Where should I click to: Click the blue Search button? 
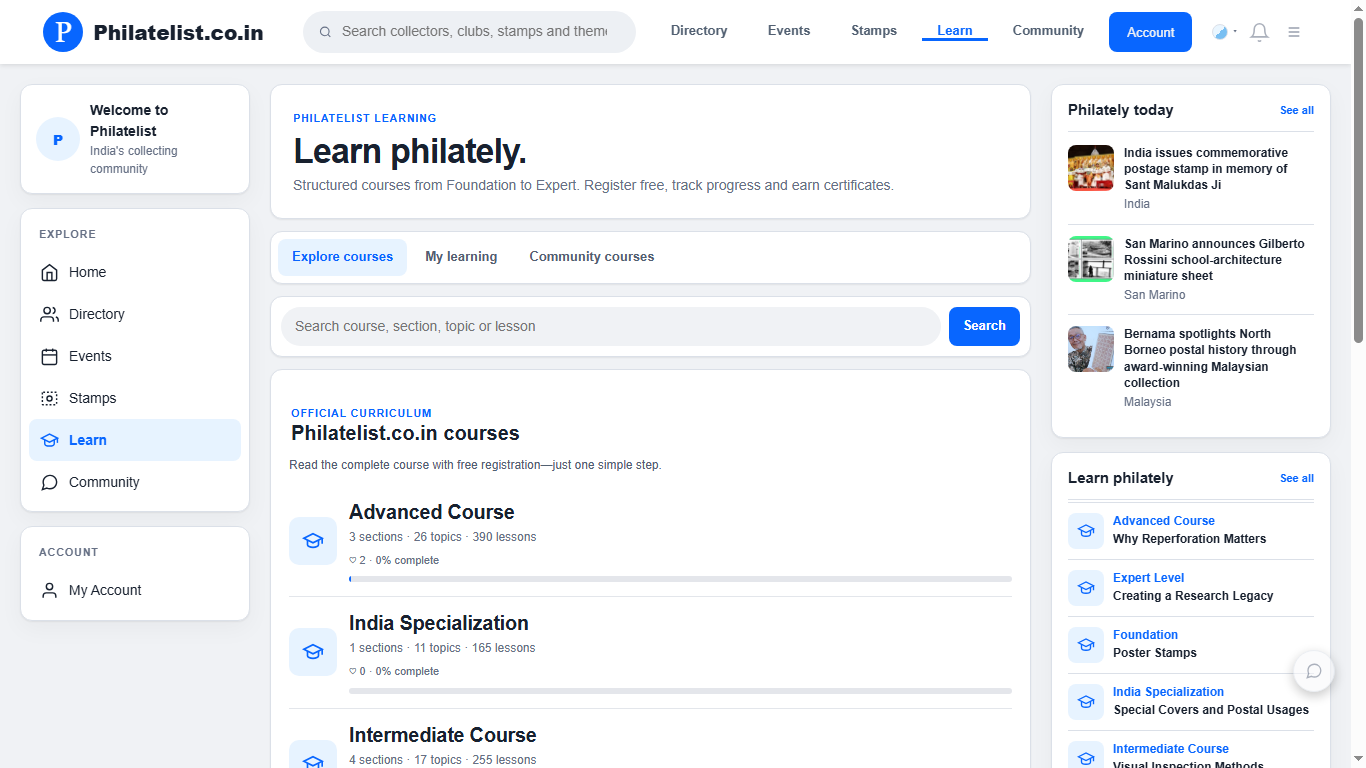coord(984,326)
